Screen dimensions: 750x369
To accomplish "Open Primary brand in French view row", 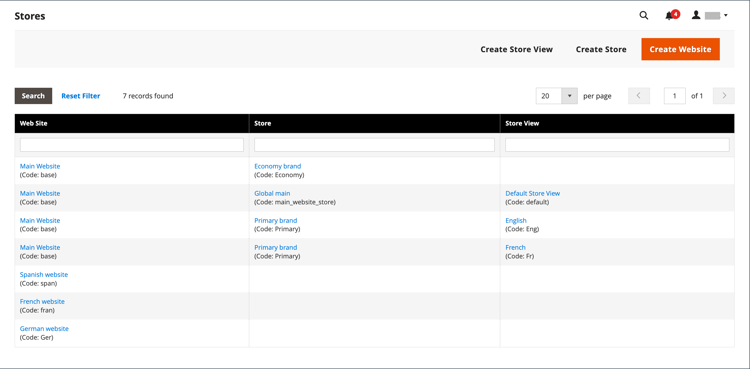I will click(276, 247).
